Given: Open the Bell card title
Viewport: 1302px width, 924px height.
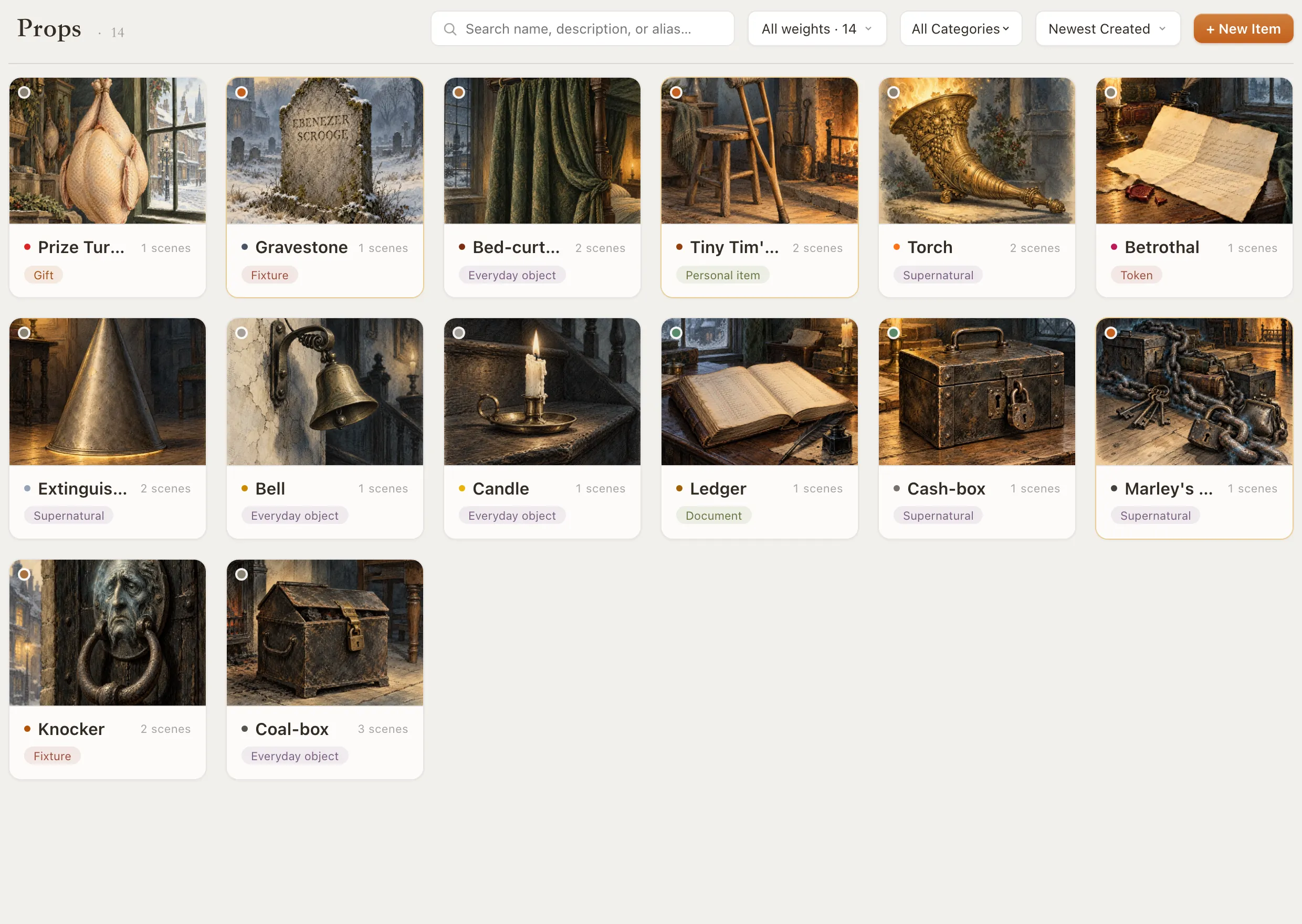Looking at the screenshot, I should 270,488.
